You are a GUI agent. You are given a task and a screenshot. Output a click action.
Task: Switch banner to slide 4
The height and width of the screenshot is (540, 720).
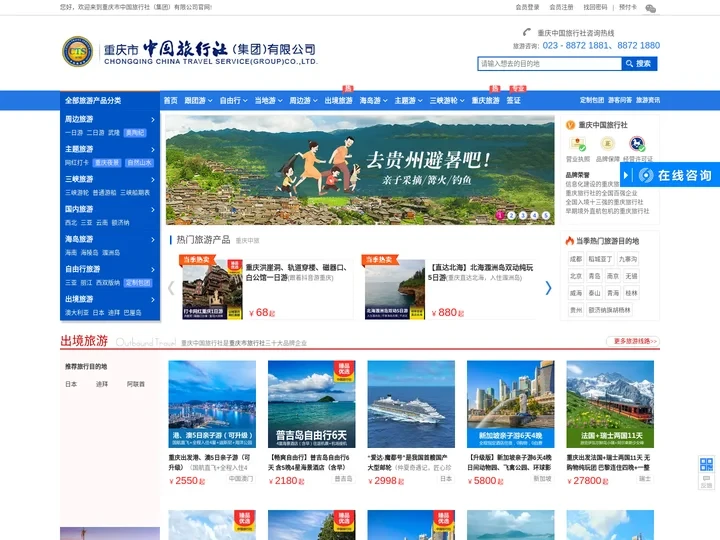[534, 215]
